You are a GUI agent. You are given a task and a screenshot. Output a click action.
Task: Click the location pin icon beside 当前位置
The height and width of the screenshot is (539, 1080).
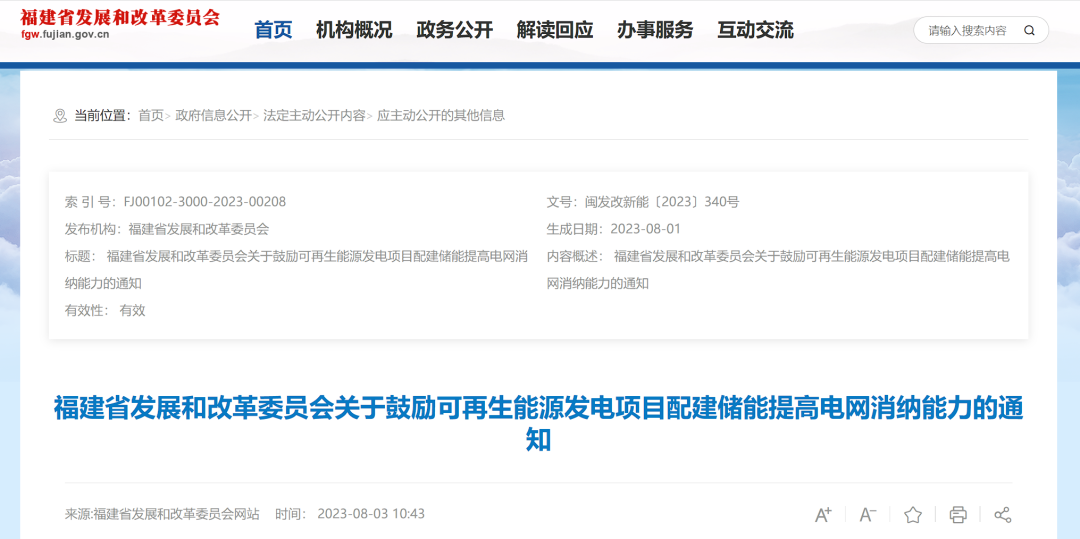pyautogui.click(x=60, y=116)
